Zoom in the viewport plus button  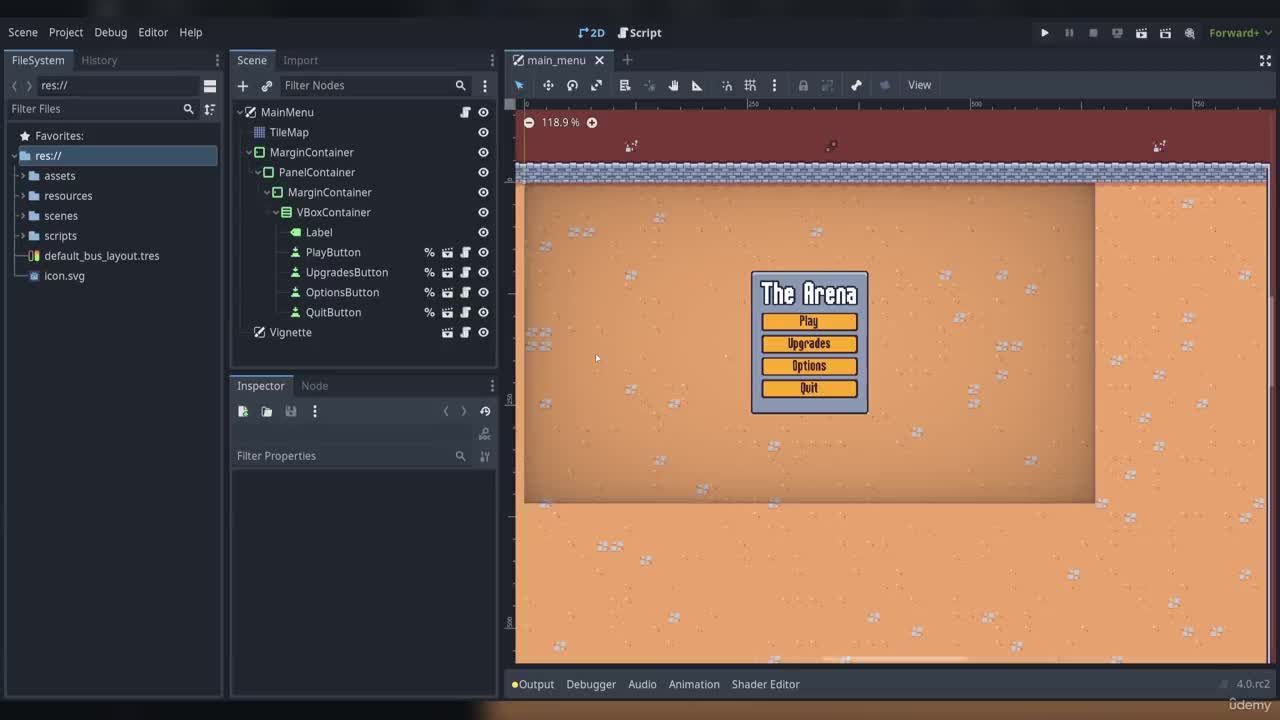point(592,123)
